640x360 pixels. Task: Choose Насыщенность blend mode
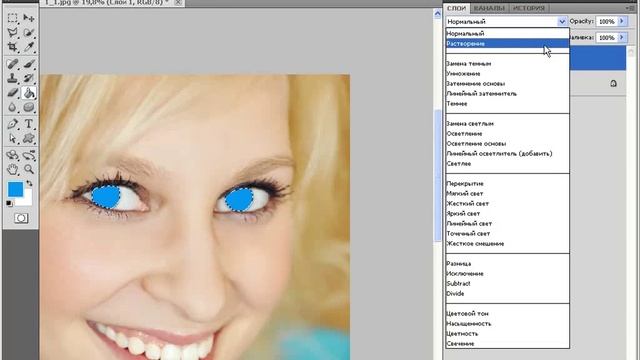click(507, 324)
